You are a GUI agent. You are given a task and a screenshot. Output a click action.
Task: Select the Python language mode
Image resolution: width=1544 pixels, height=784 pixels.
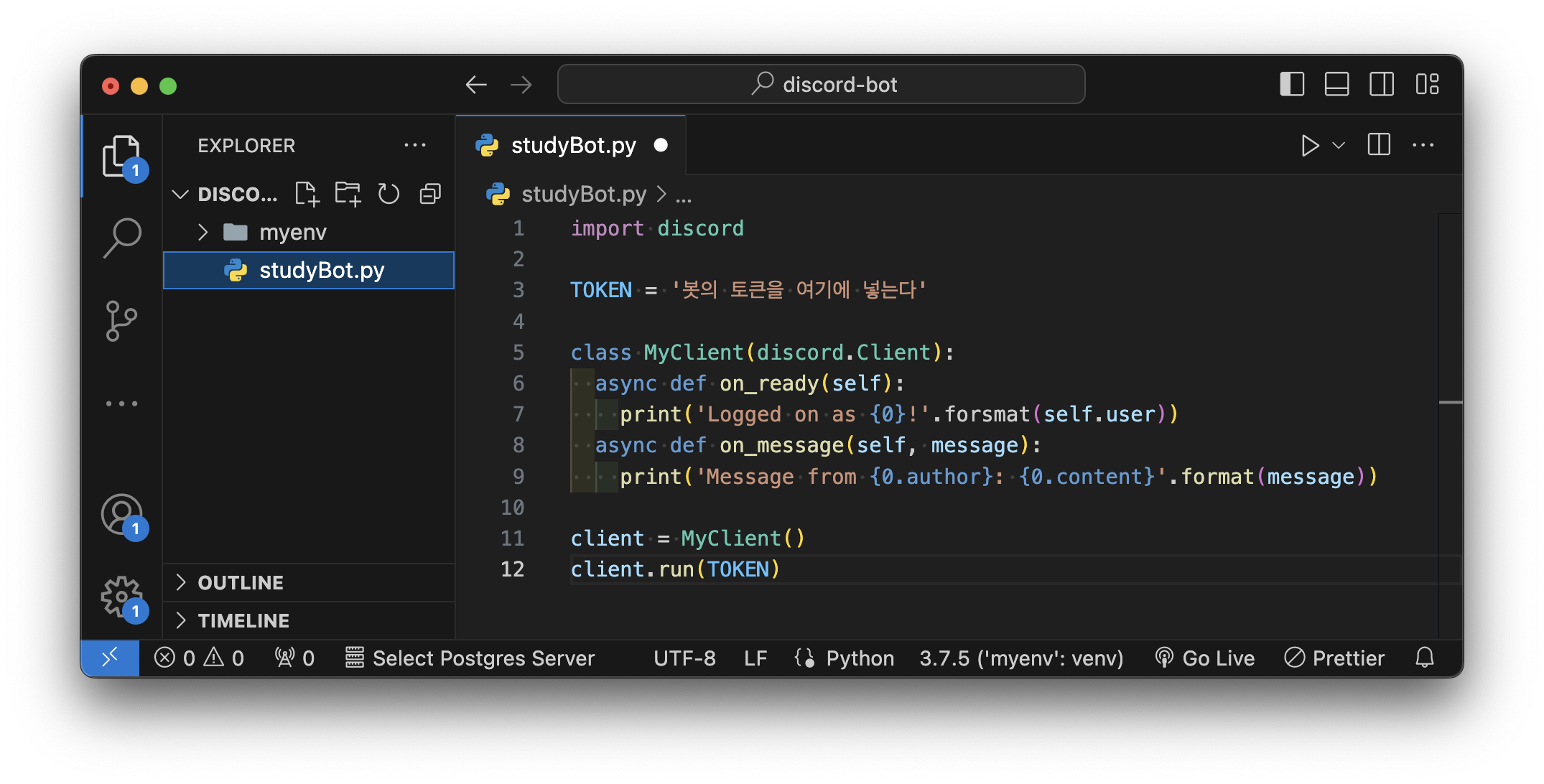click(860, 658)
